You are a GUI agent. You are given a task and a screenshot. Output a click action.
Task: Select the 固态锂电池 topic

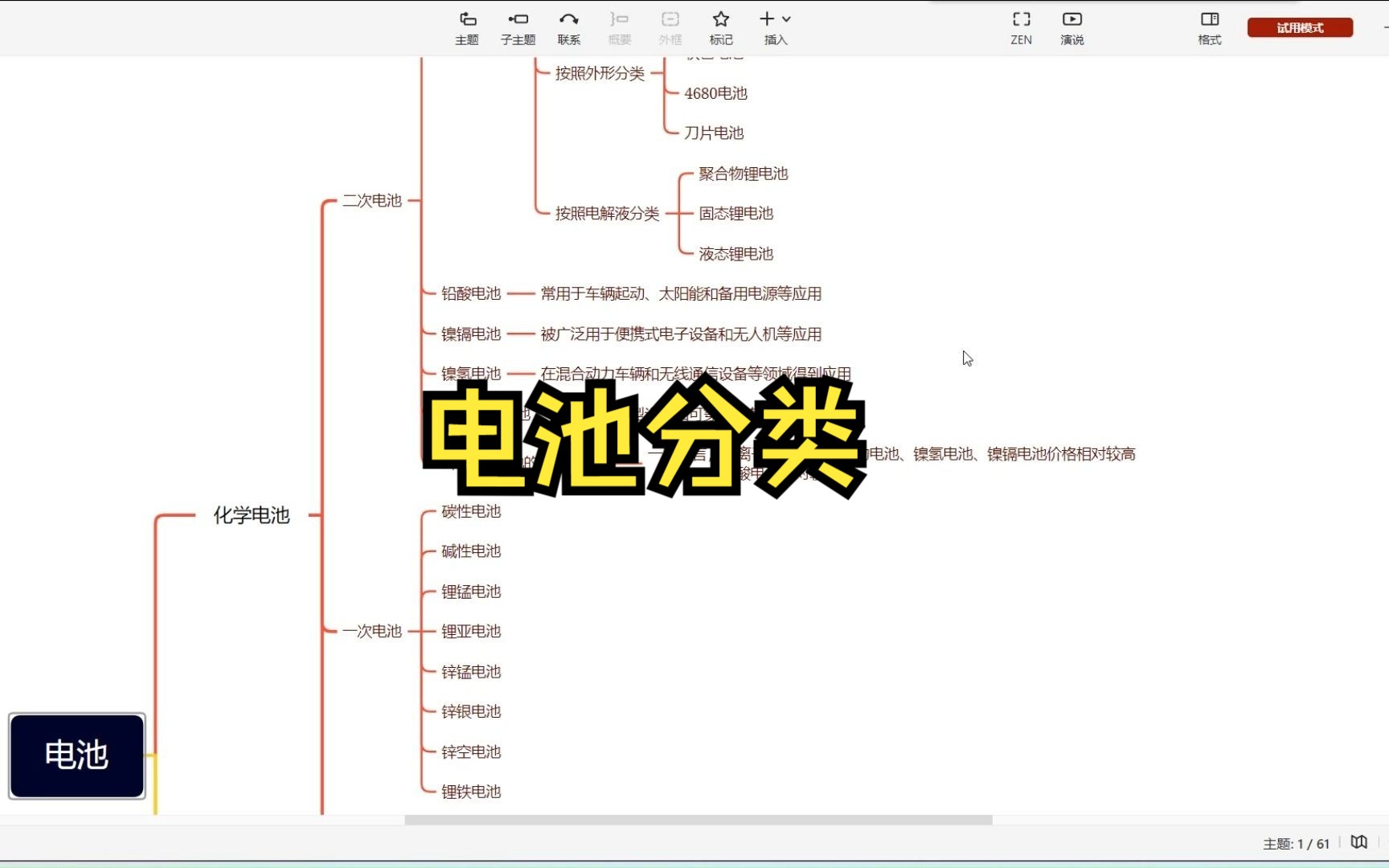click(736, 213)
